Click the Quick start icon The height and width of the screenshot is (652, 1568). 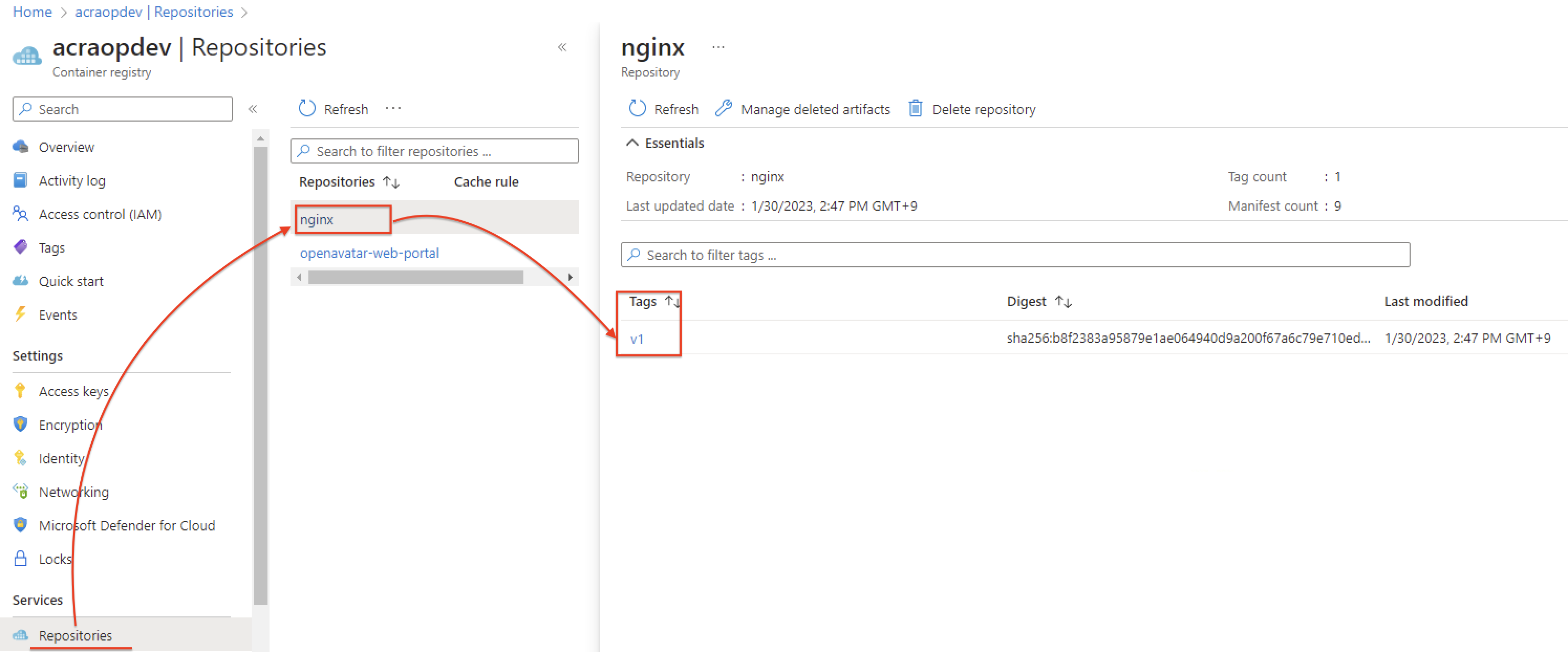pyautogui.click(x=20, y=280)
